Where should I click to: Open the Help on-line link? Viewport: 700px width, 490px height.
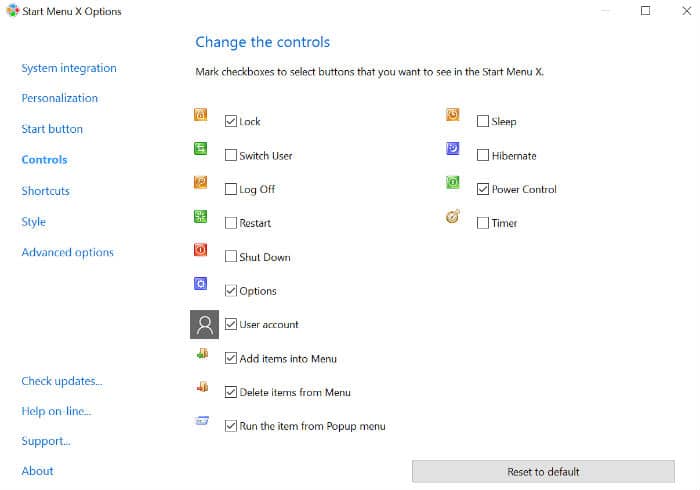click(57, 411)
